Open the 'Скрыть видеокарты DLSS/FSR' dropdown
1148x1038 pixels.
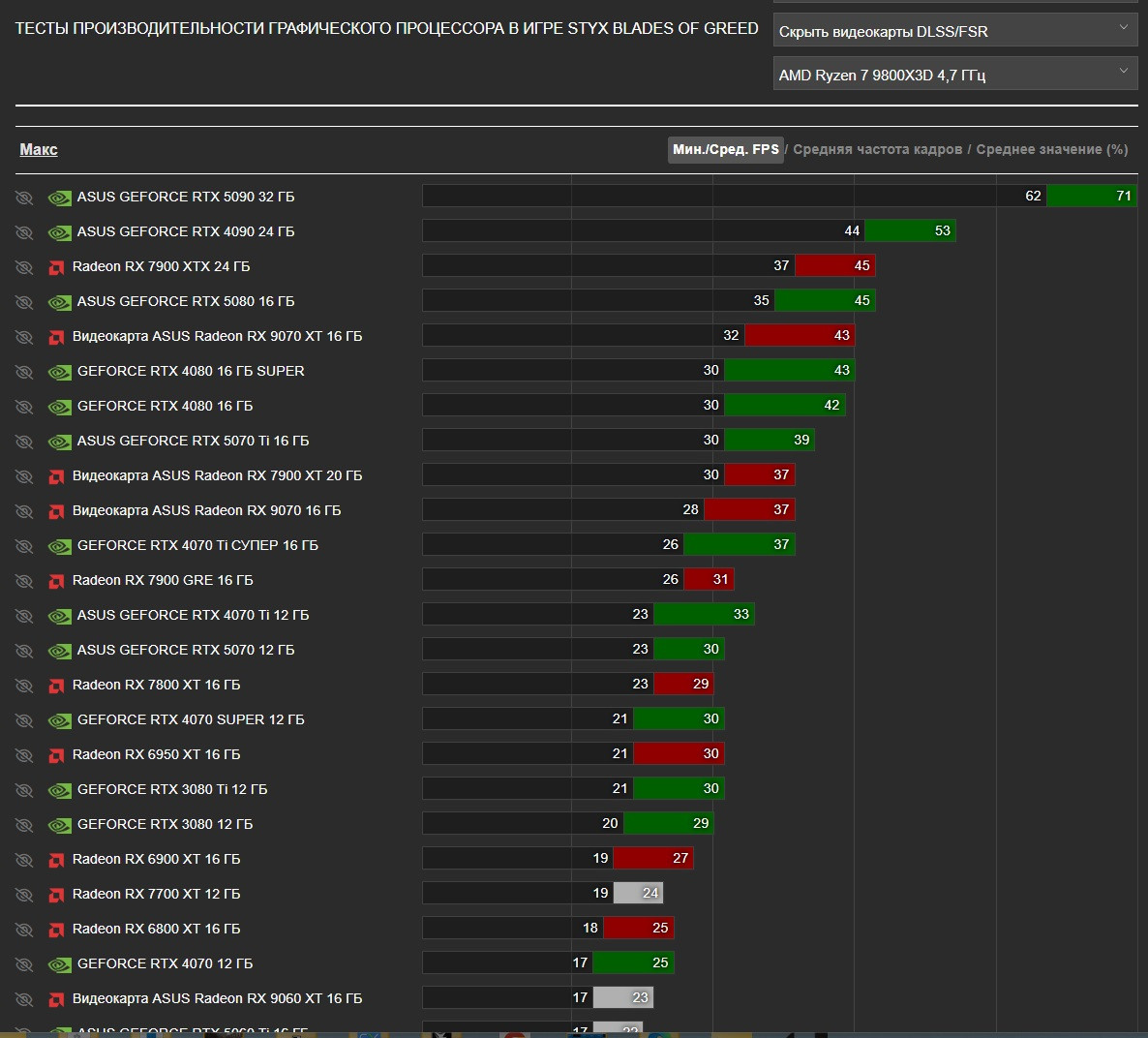coord(954,31)
